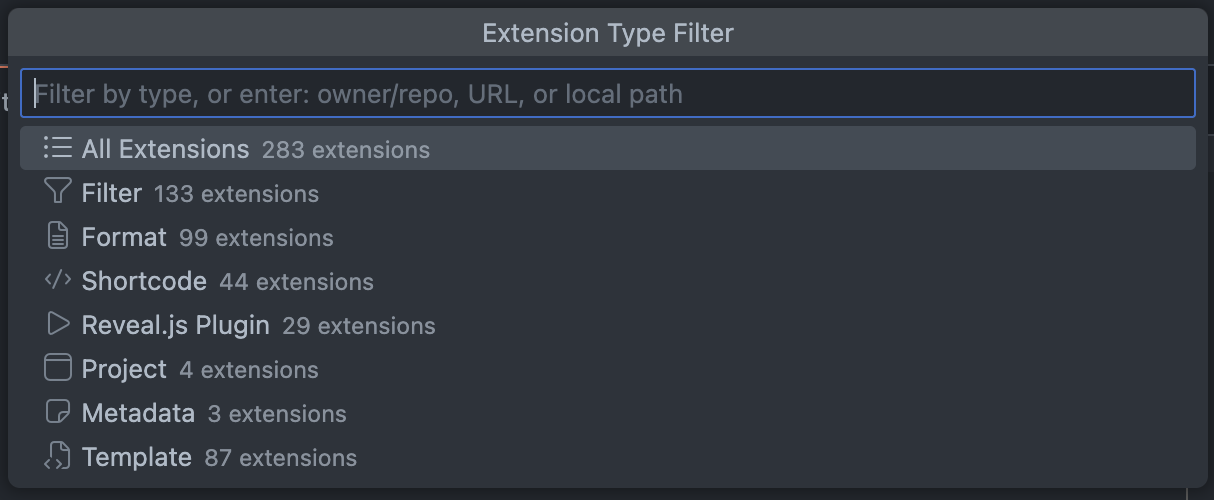Click the Shortcode code brackets icon
This screenshot has width=1214, height=500.
pos(58,280)
